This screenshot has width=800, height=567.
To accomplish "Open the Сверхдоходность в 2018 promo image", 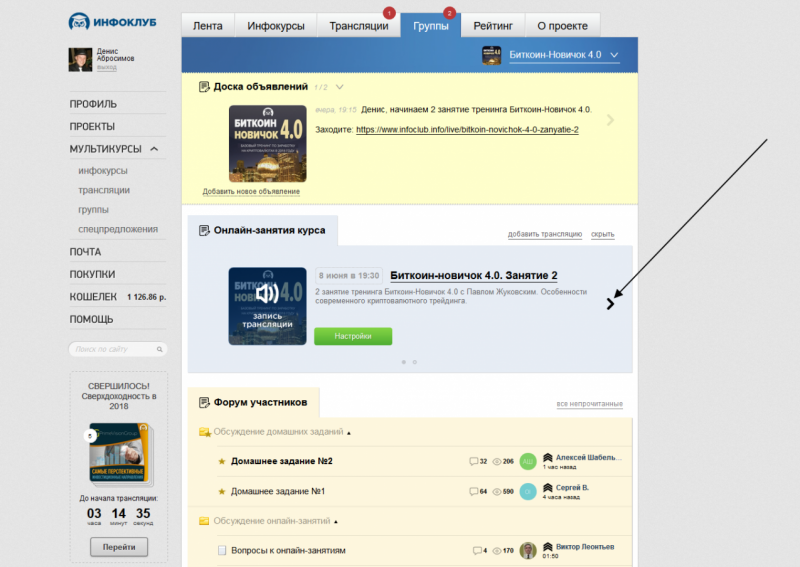I will pyautogui.click(x=120, y=453).
